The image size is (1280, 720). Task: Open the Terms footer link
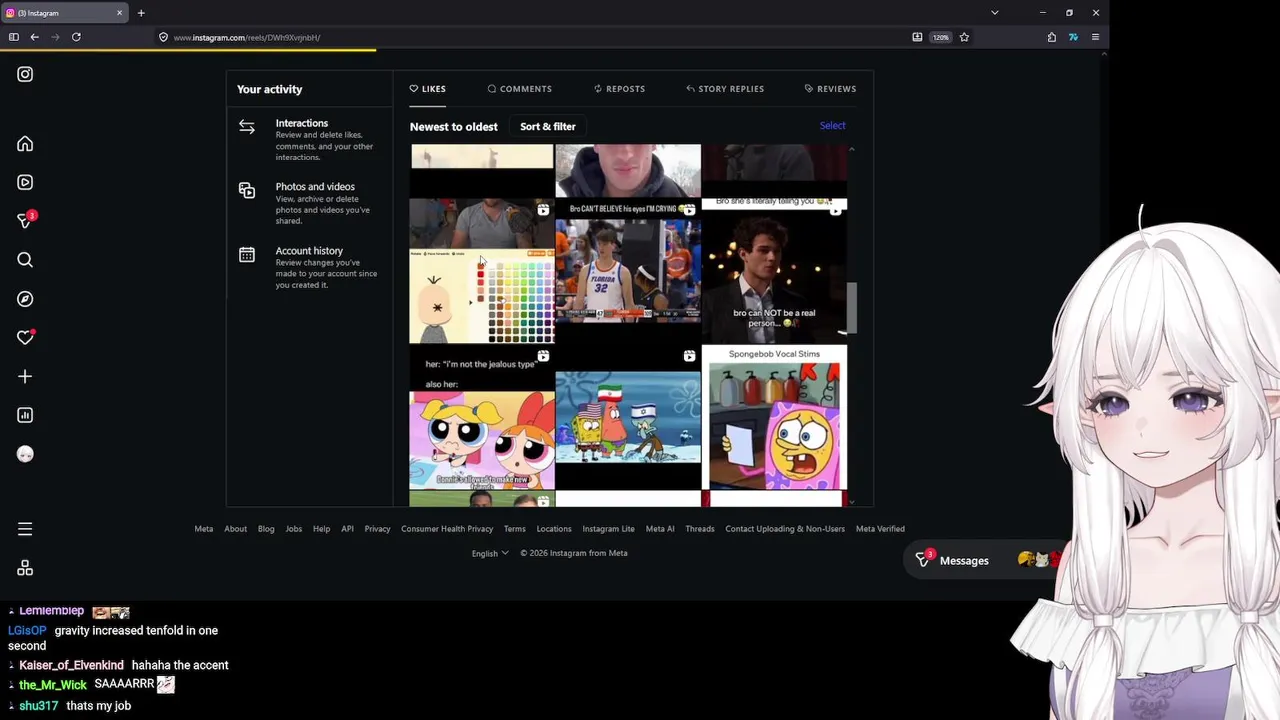[x=514, y=529]
